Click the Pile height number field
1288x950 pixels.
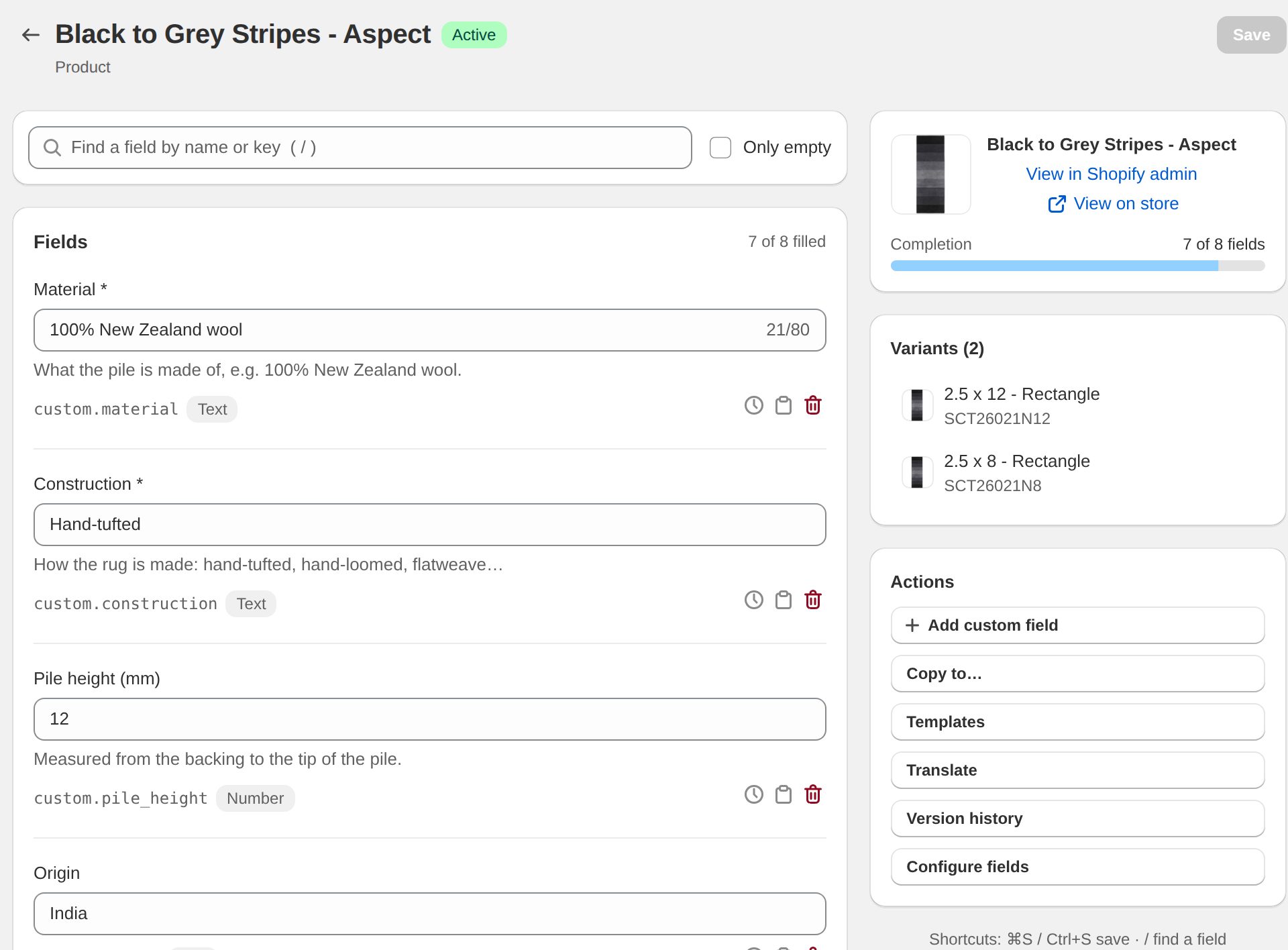pyautogui.click(x=429, y=719)
